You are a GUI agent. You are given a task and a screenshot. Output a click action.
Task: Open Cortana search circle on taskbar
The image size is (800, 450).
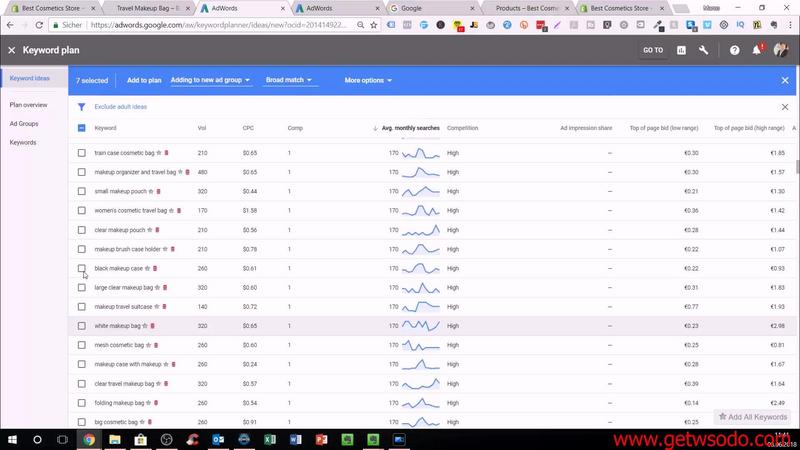click(x=37, y=439)
